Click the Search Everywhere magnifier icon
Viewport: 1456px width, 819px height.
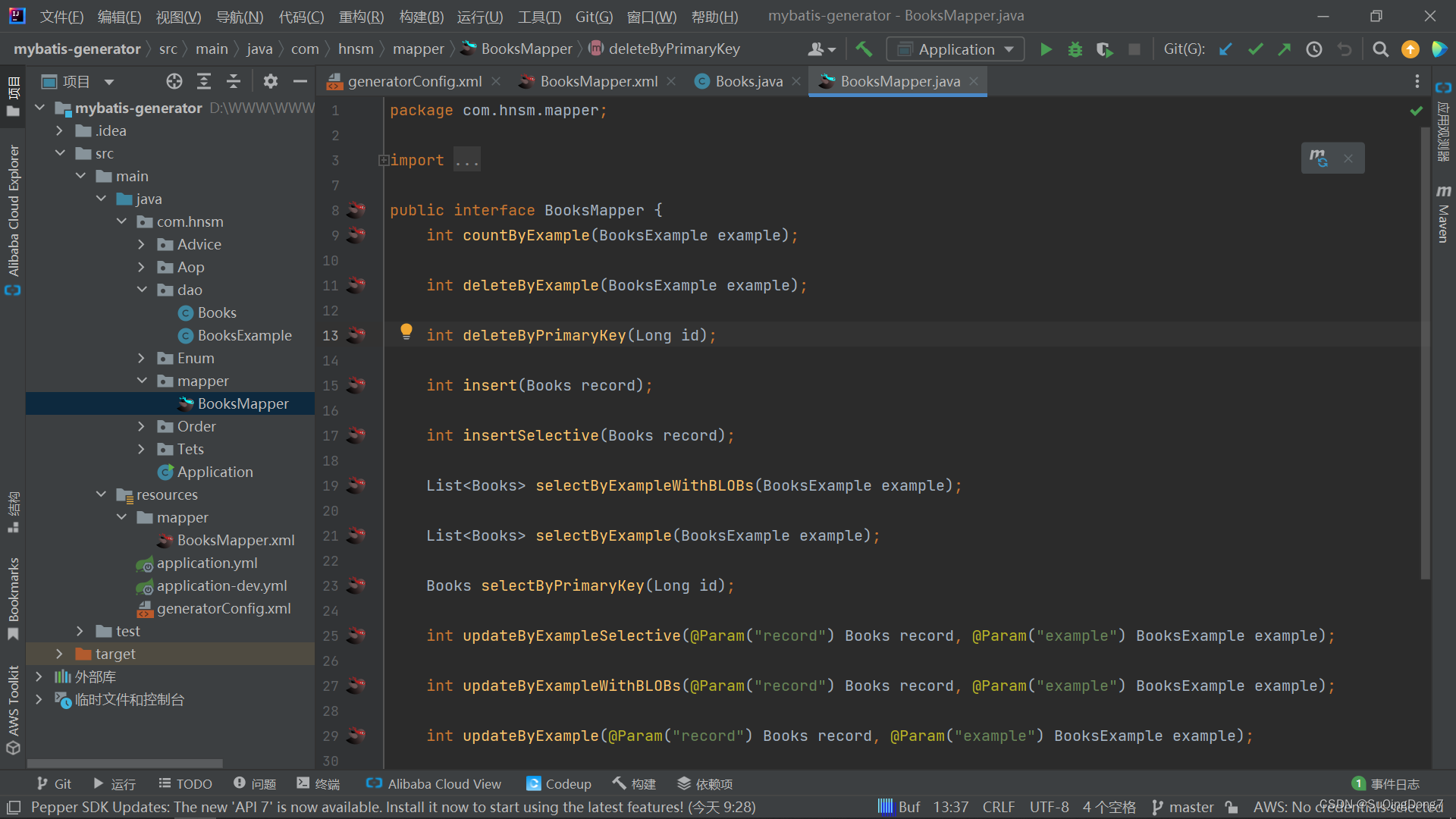point(1380,49)
